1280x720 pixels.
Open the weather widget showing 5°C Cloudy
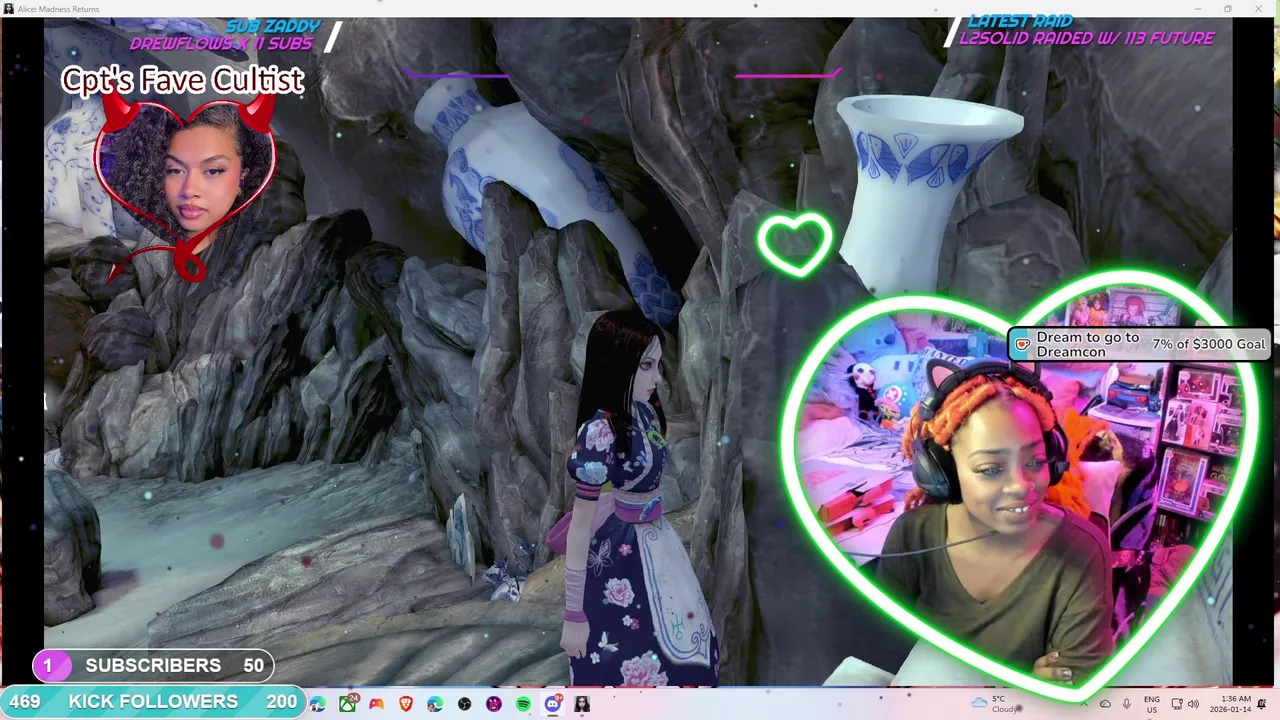pyautogui.click(x=996, y=704)
